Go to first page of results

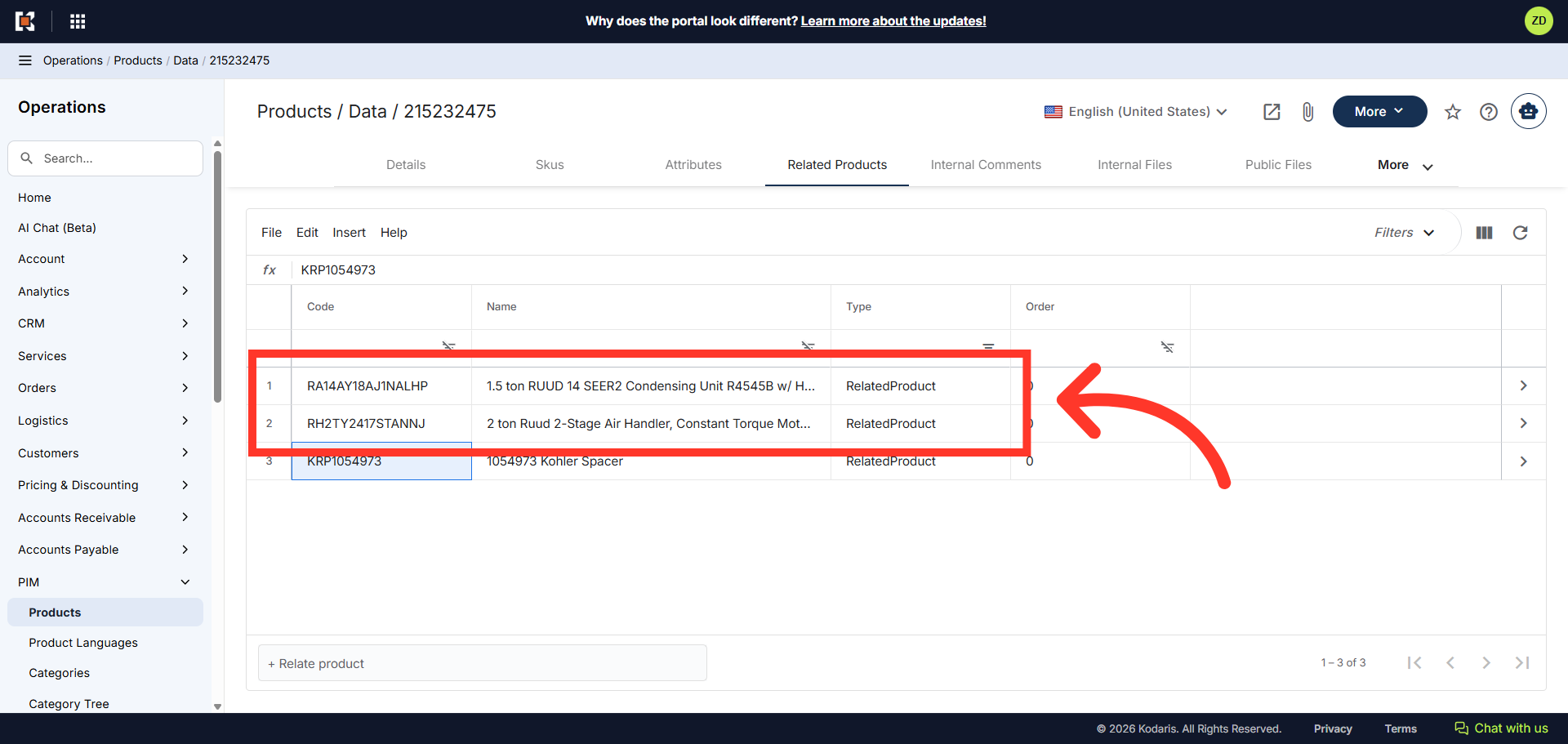(1414, 662)
